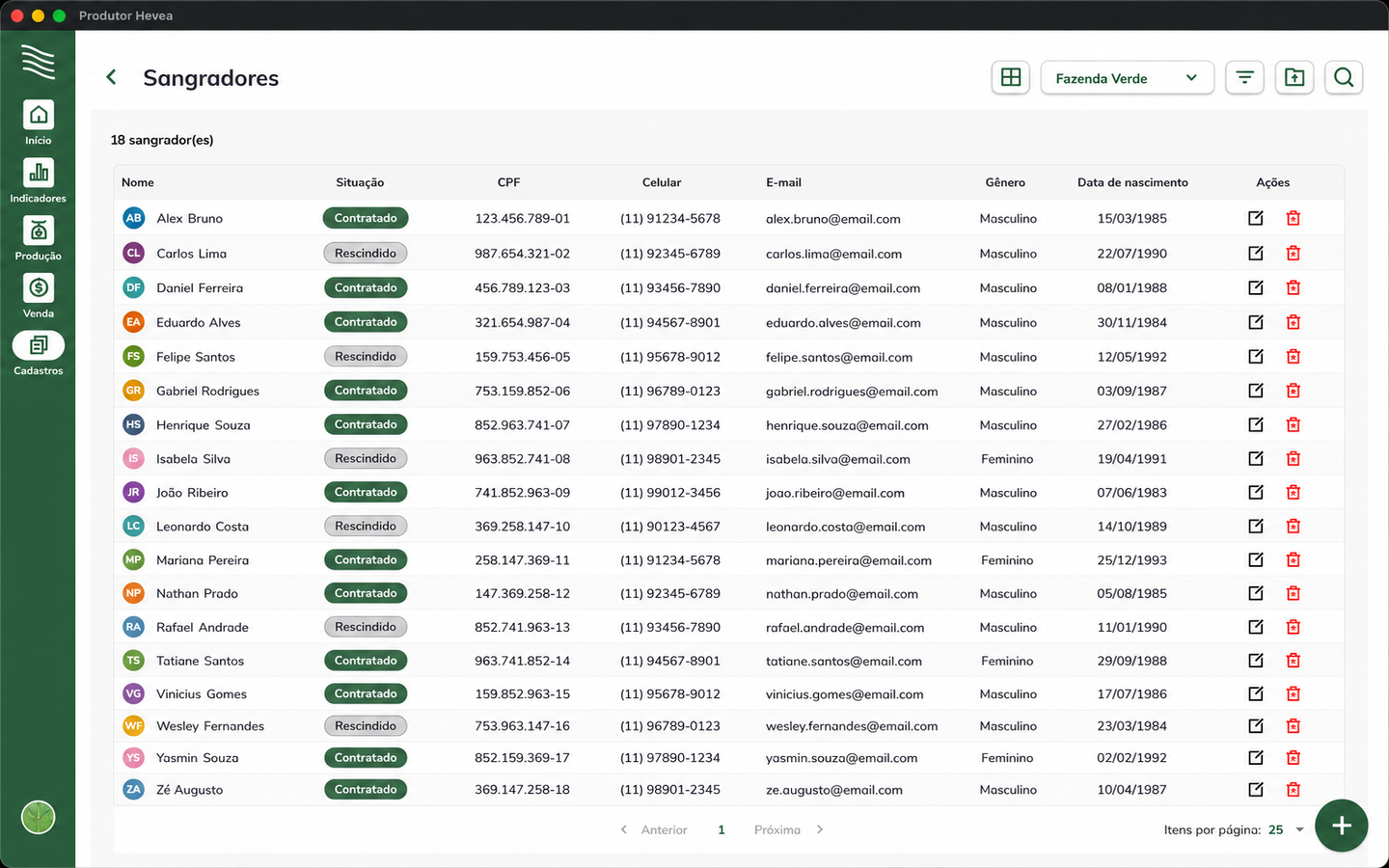This screenshot has height=868, width=1389.
Task: Open the Fazenda Verde farm dropdown
Action: coord(1126,77)
